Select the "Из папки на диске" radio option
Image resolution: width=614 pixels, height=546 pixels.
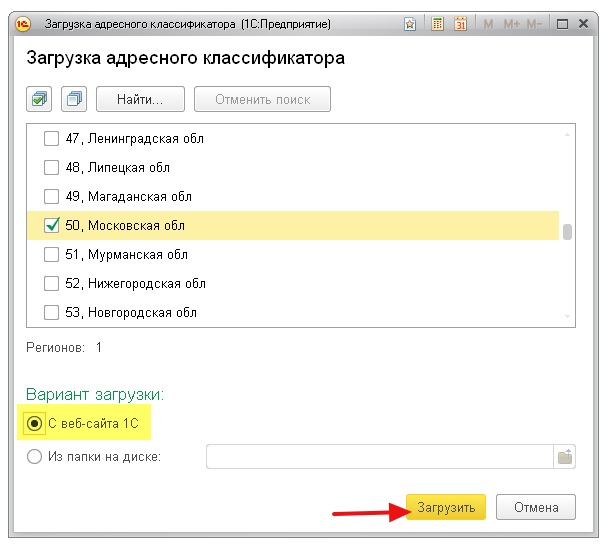point(34,456)
